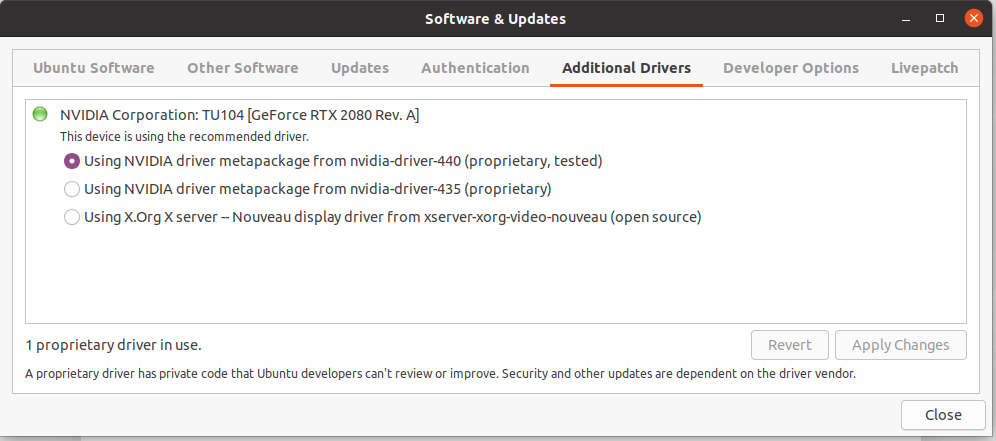996x441 pixels.
Task: Click the '1 proprietary driver in use.' status
Action: 113,345
